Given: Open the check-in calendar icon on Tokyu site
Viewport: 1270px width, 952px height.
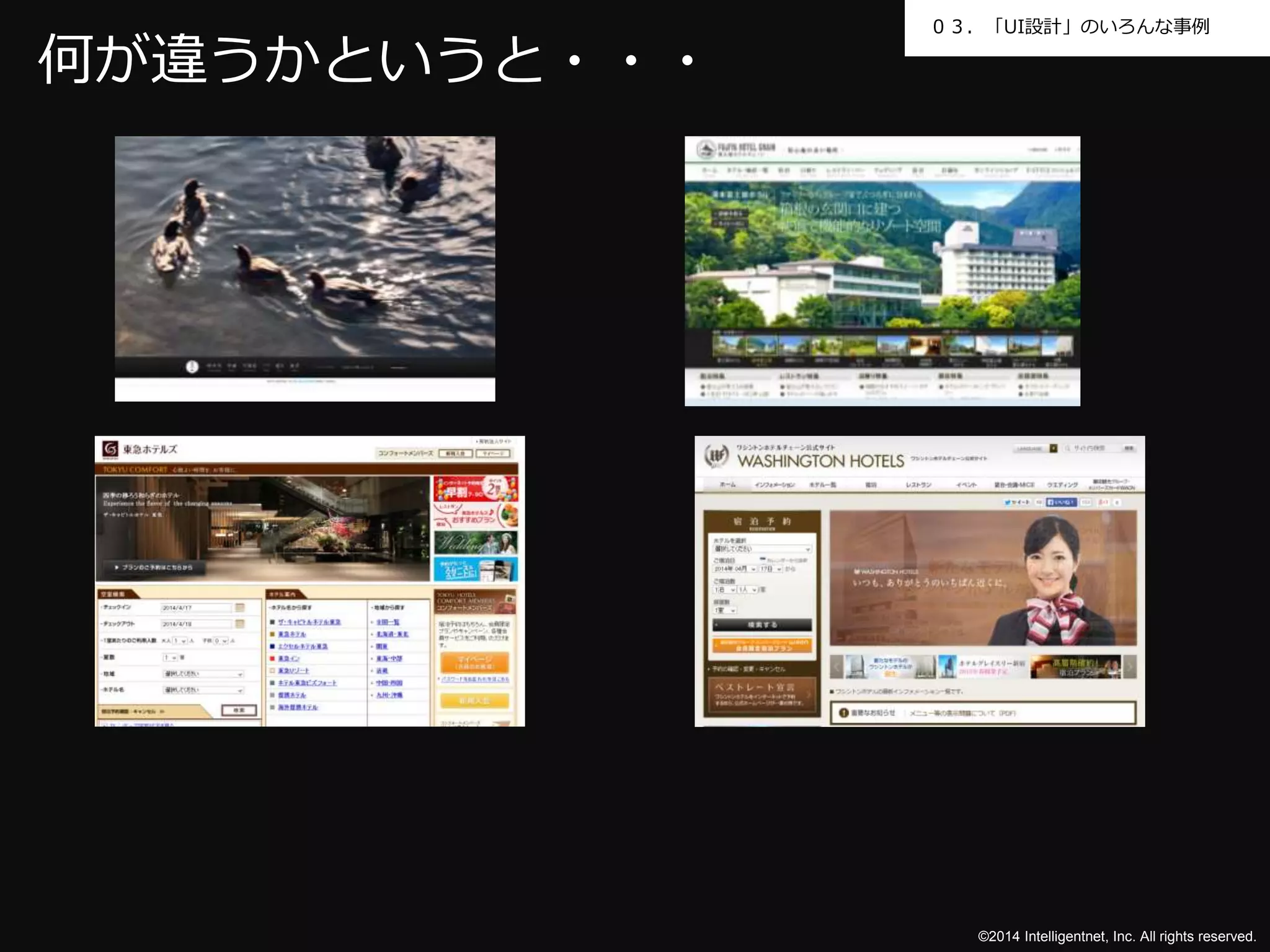Looking at the screenshot, I should click(240, 607).
